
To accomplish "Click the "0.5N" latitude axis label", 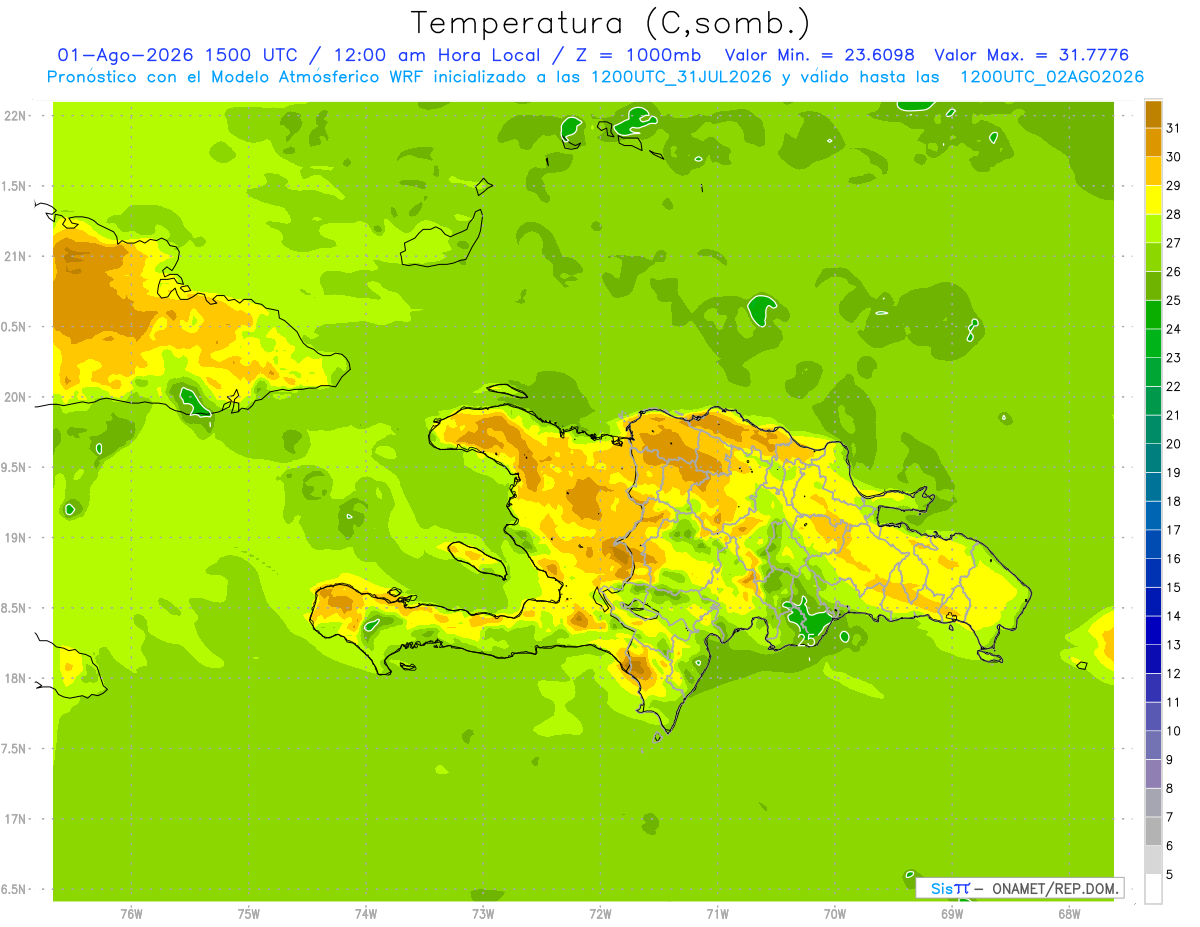I will click(x=15, y=327).
